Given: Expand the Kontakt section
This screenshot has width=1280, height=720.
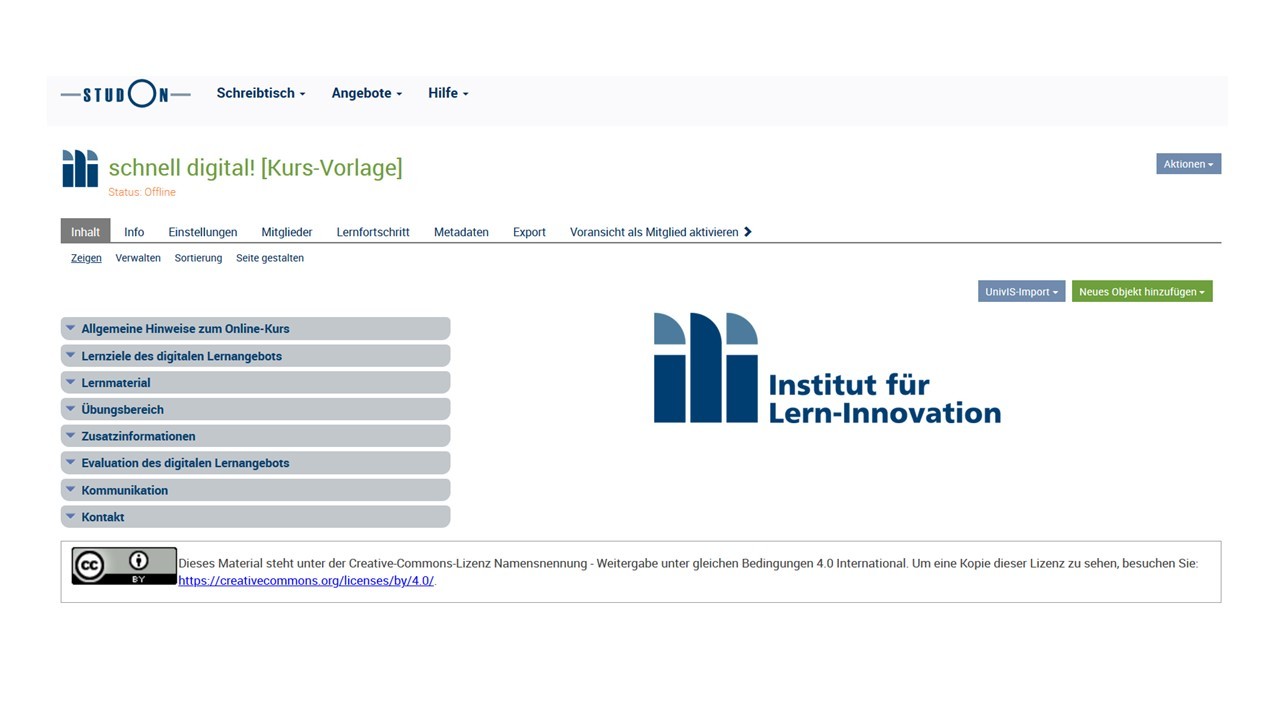Looking at the screenshot, I should [255, 517].
